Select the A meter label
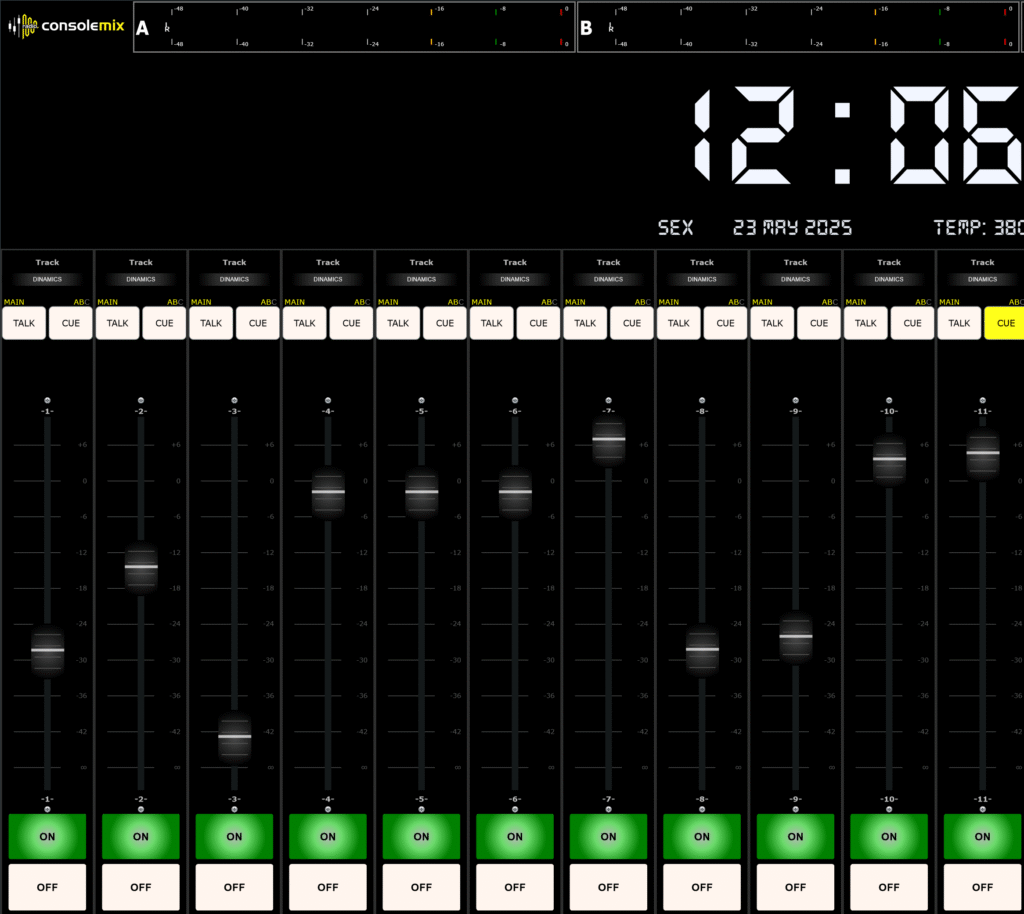This screenshot has height=914, width=1024. pos(142,28)
